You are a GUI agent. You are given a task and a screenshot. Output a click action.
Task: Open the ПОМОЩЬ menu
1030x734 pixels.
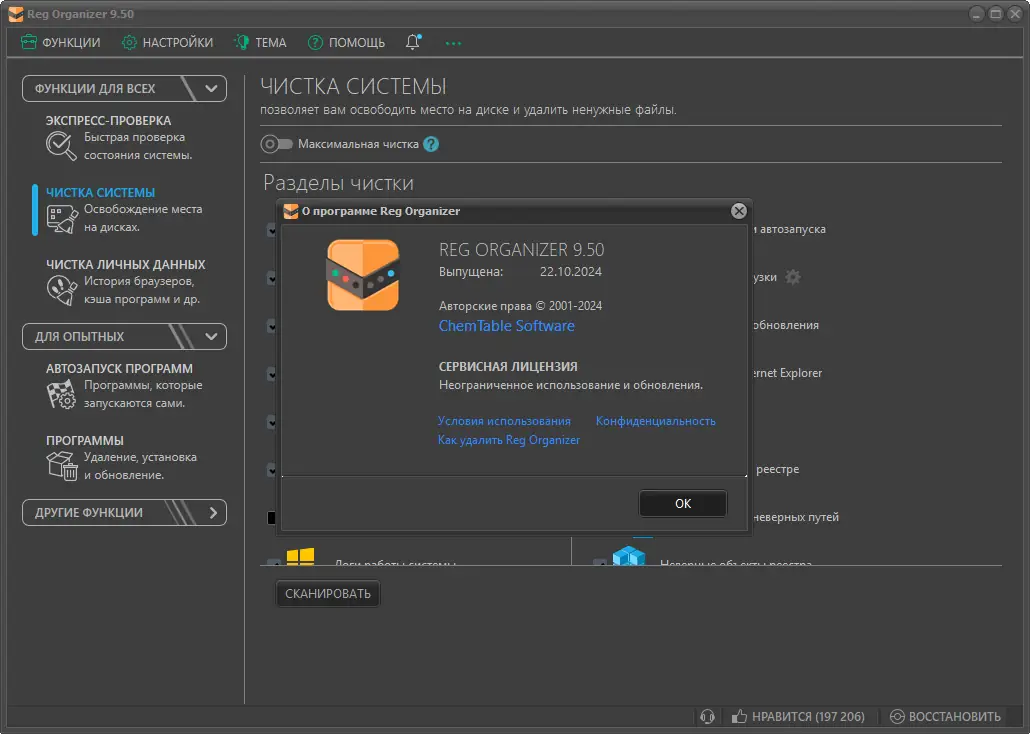point(346,43)
